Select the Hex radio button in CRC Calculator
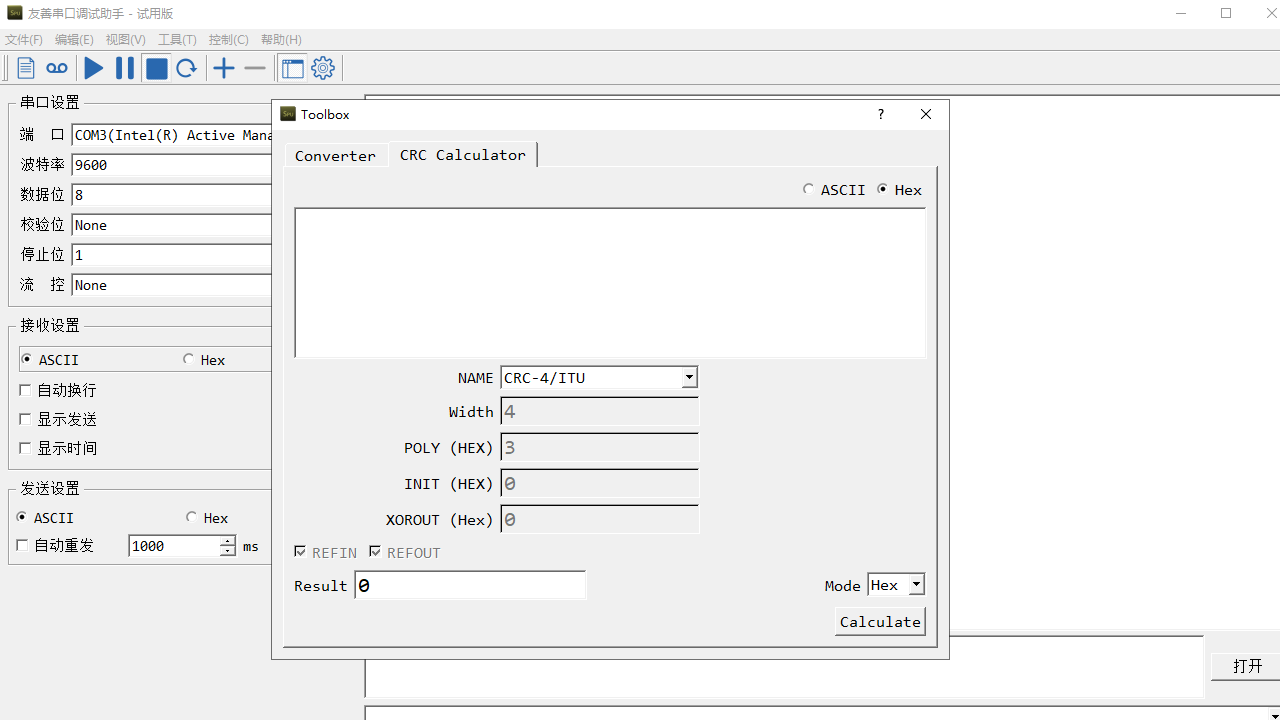This screenshot has height=720, width=1280. 883,189
